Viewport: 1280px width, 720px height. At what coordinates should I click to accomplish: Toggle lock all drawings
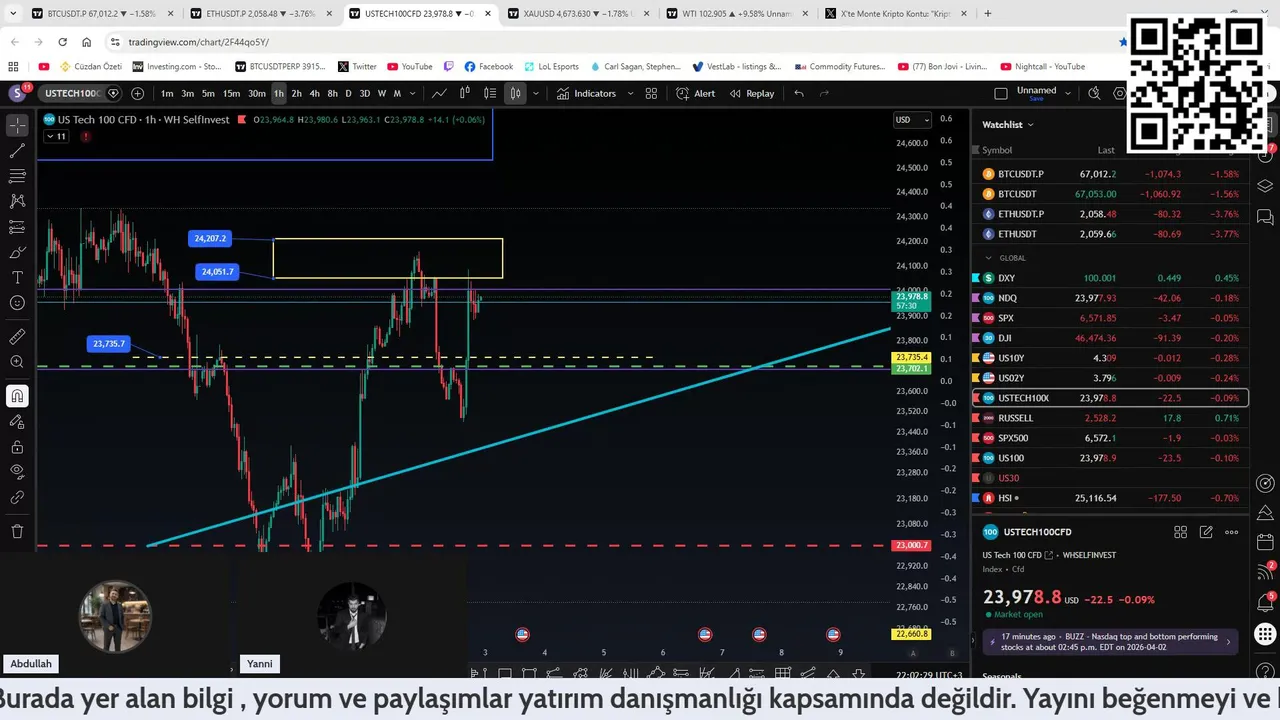pyautogui.click(x=17, y=447)
